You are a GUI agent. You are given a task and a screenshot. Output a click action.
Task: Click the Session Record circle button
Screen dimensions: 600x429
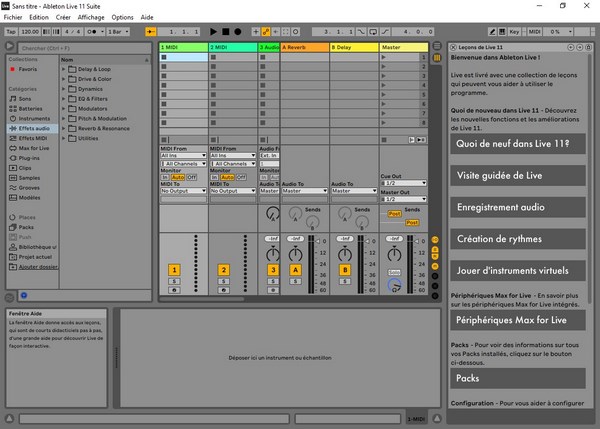pyautogui.click(x=295, y=32)
